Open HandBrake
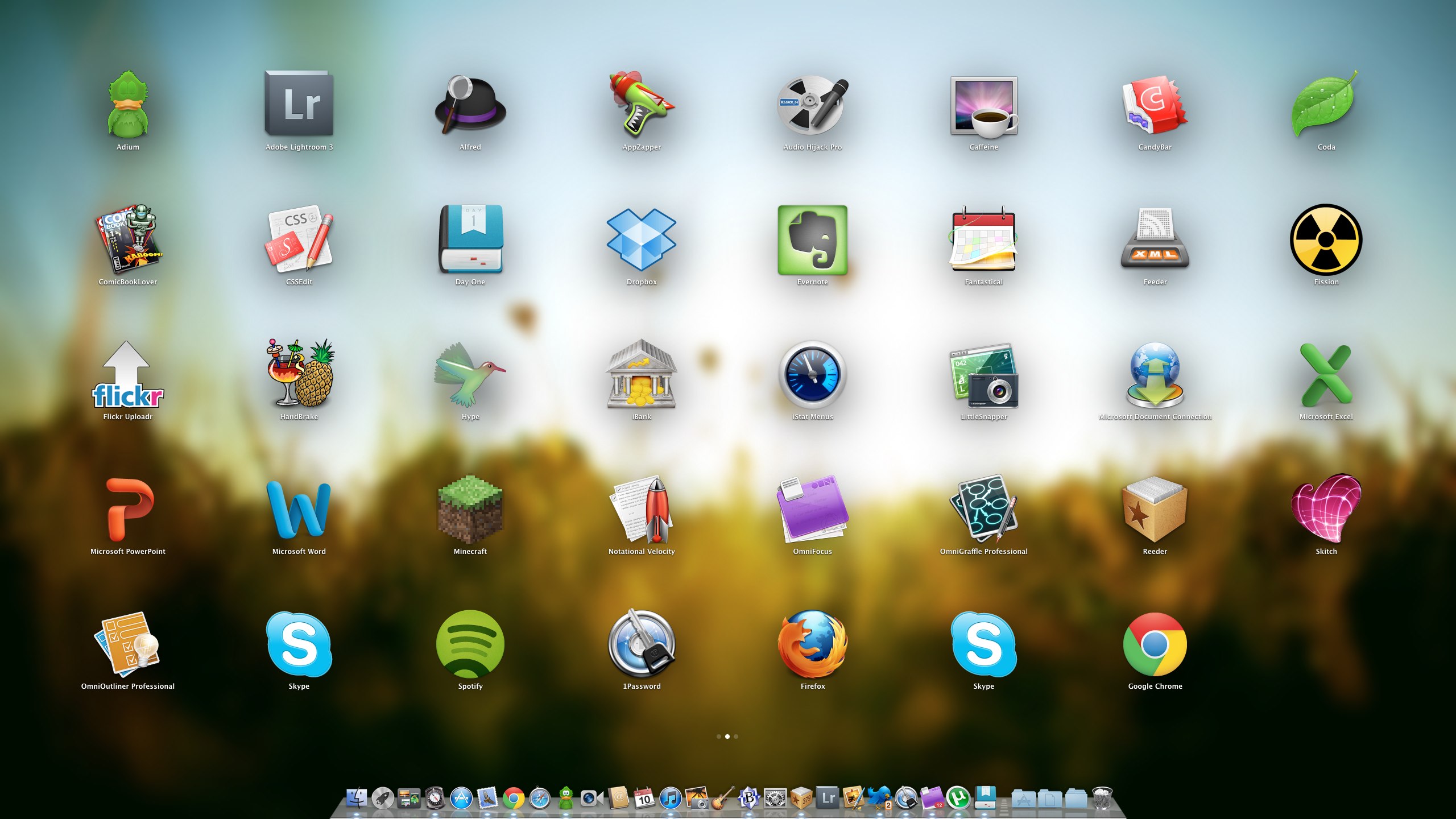Image resolution: width=1456 pixels, height=819 pixels. pos(299,373)
